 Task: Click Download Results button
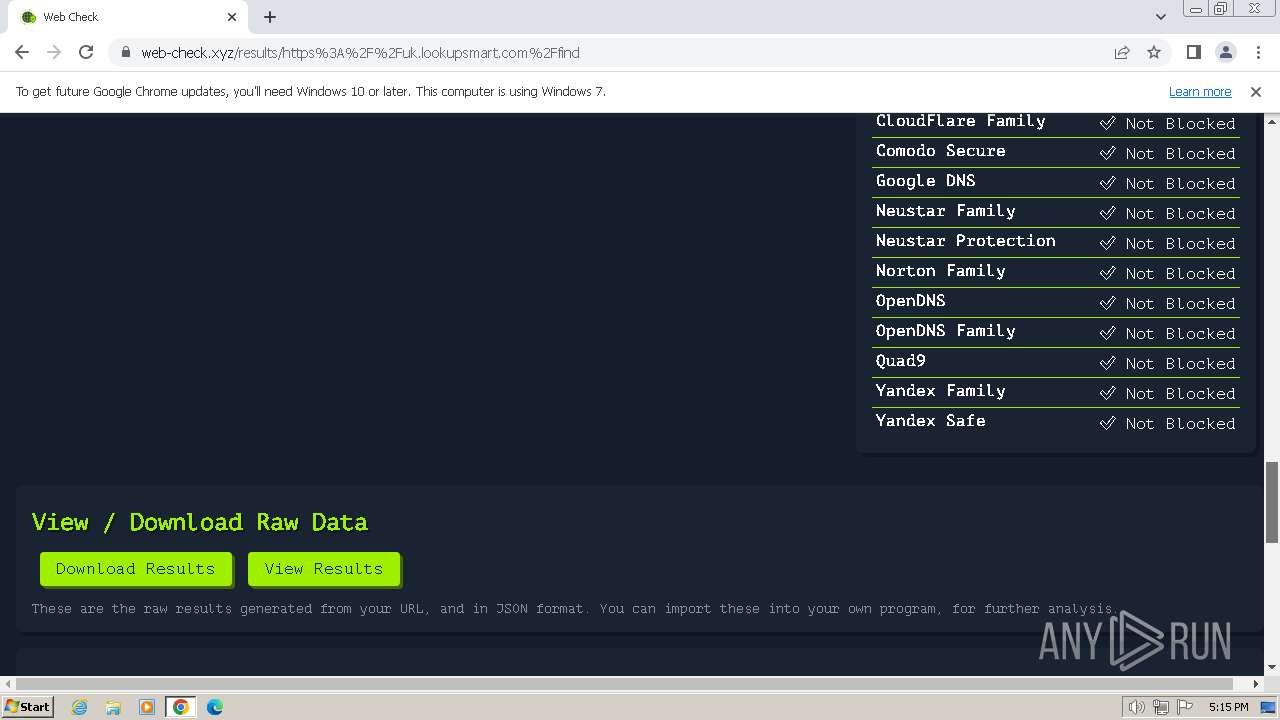tap(136, 568)
